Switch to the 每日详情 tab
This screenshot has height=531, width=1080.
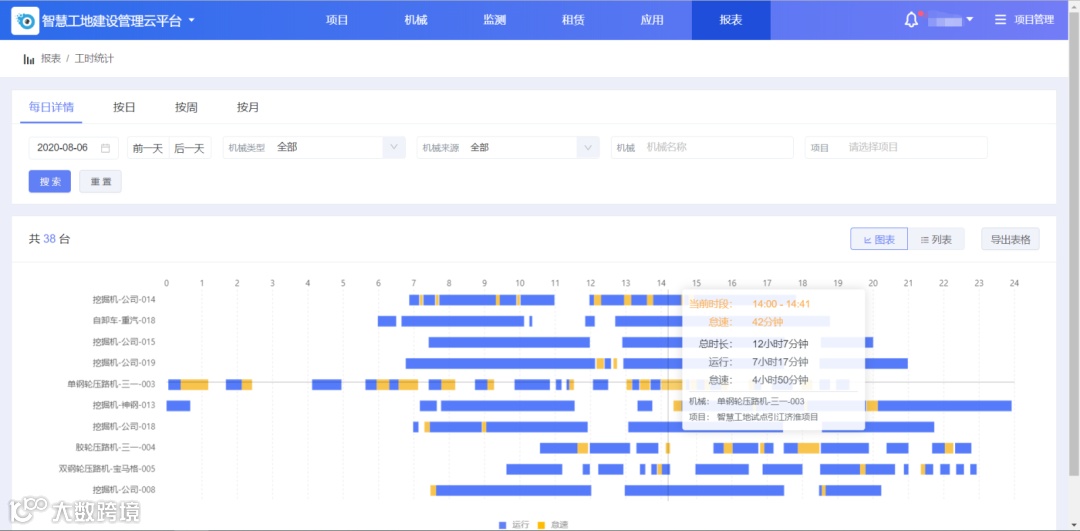(x=51, y=107)
